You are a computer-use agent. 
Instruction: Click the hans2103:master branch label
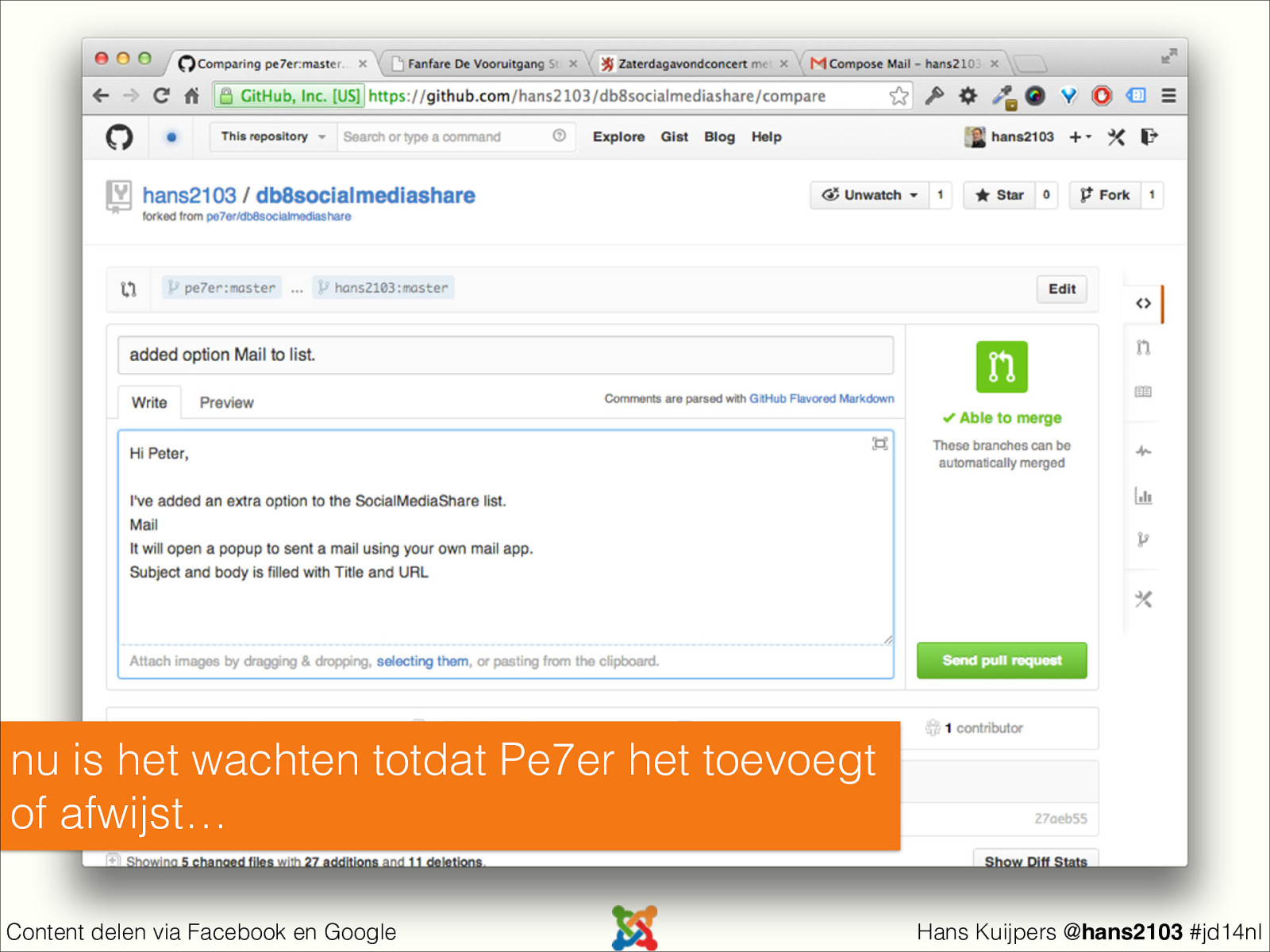click(383, 287)
